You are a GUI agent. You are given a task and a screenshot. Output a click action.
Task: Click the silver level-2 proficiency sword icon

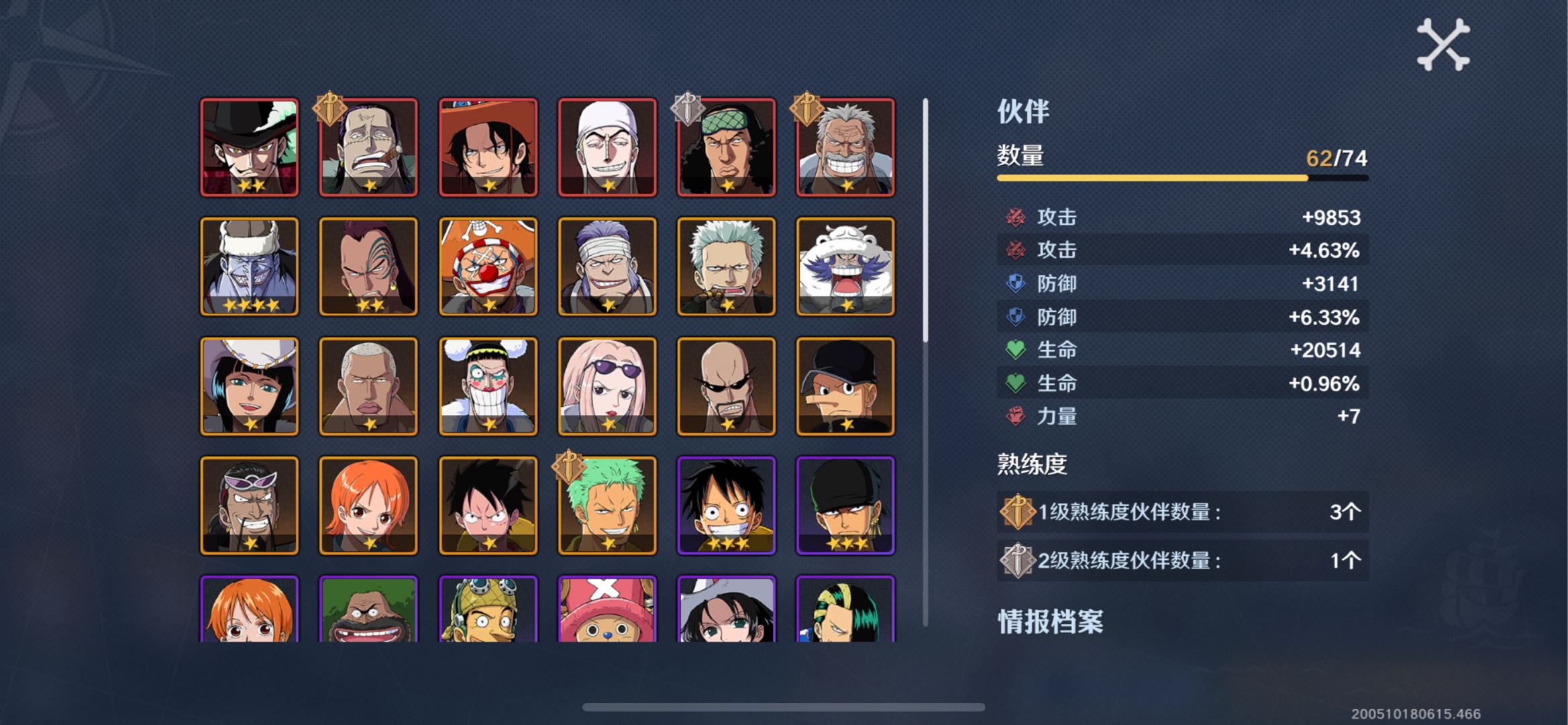point(1017,560)
